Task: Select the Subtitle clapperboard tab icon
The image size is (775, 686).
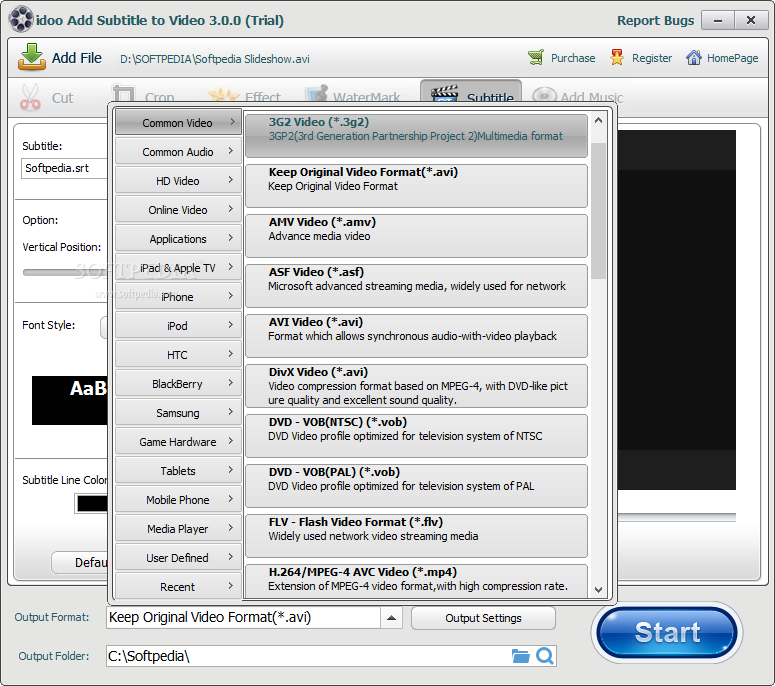Action: click(444, 93)
